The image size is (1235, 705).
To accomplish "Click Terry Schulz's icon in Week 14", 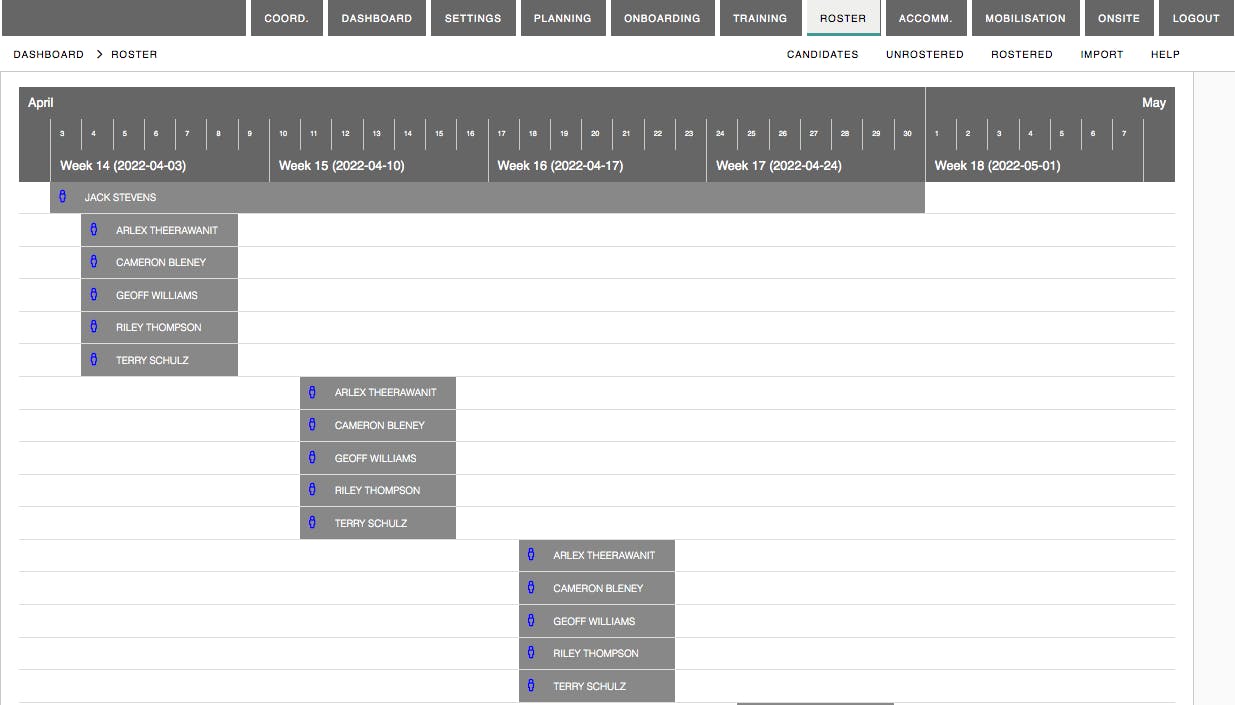I will (x=93, y=360).
